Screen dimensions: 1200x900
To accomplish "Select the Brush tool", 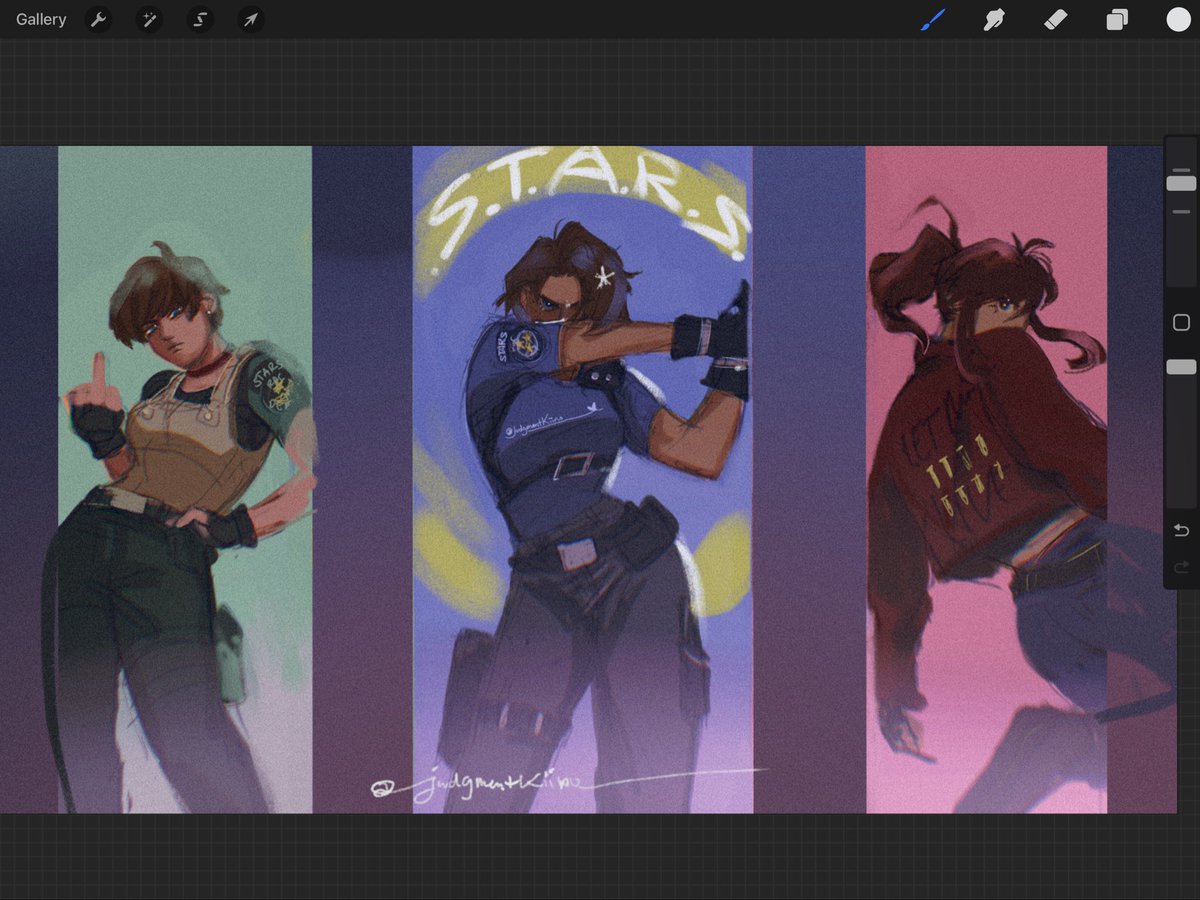I will click(932, 19).
